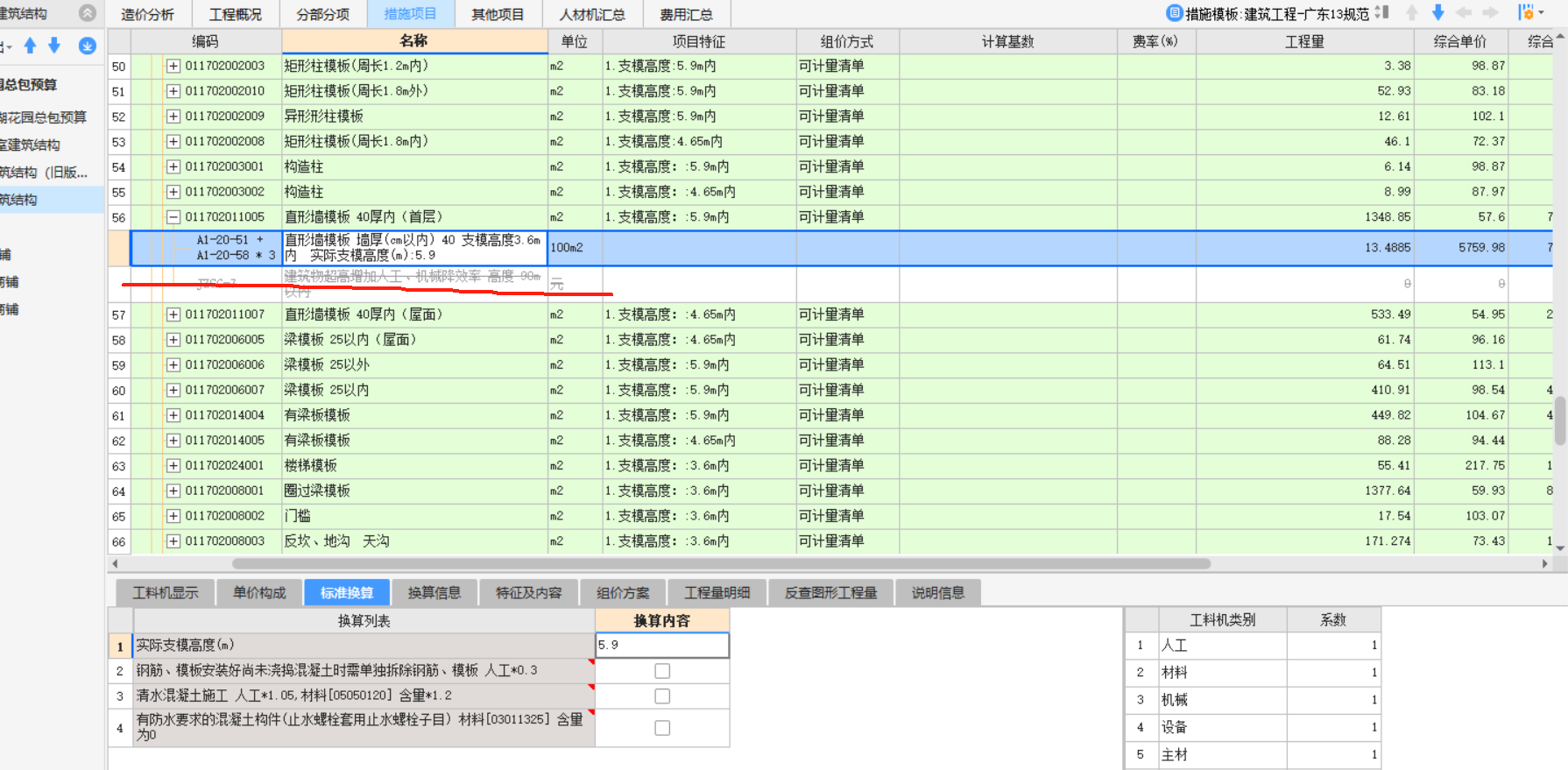The height and width of the screenshot is (770, 1568).
Task: Click 实际支模高度 input field showing 5.9
Action: [x=662, y=645]
